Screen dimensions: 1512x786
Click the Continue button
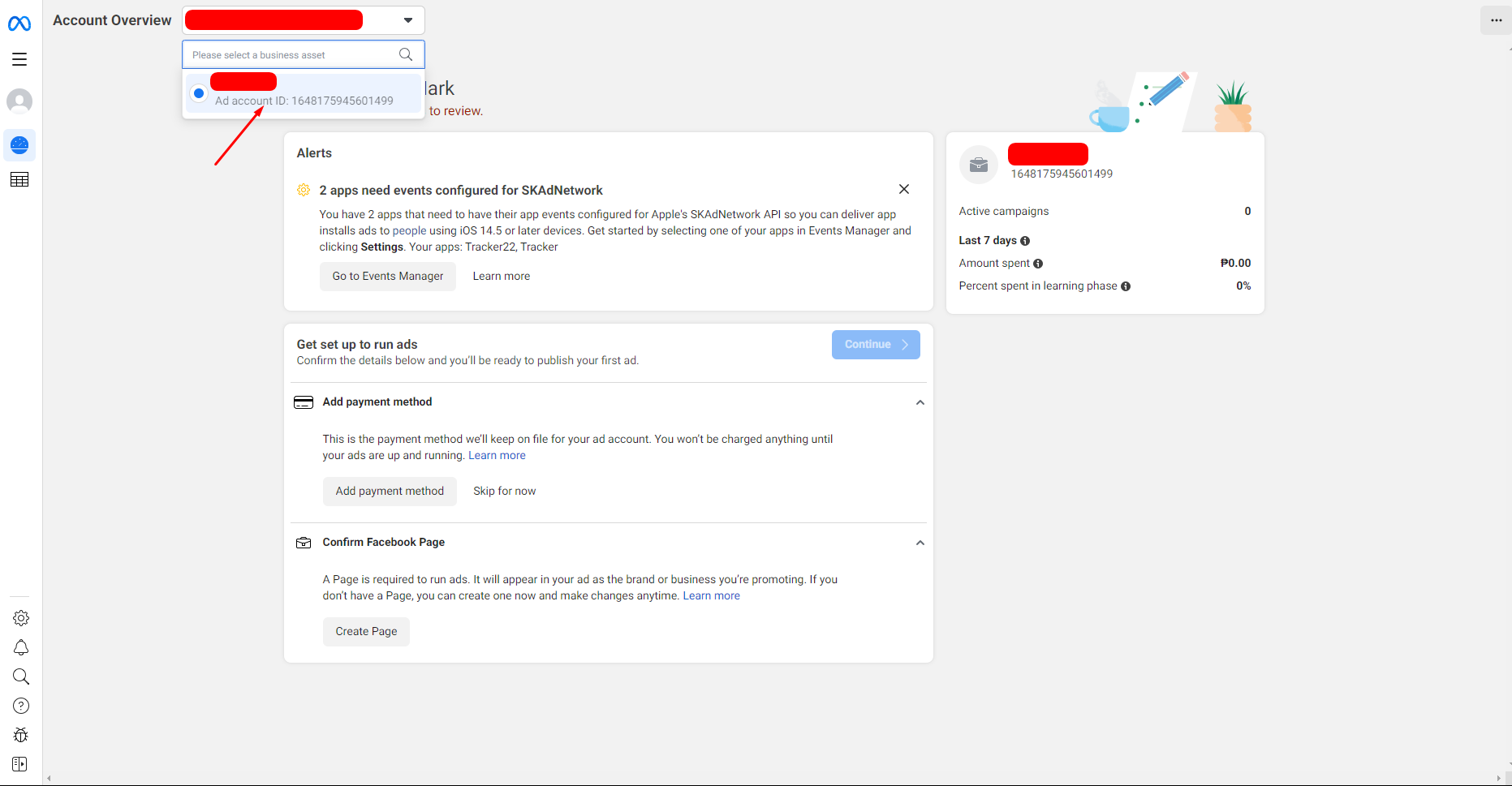pos(876,345)
